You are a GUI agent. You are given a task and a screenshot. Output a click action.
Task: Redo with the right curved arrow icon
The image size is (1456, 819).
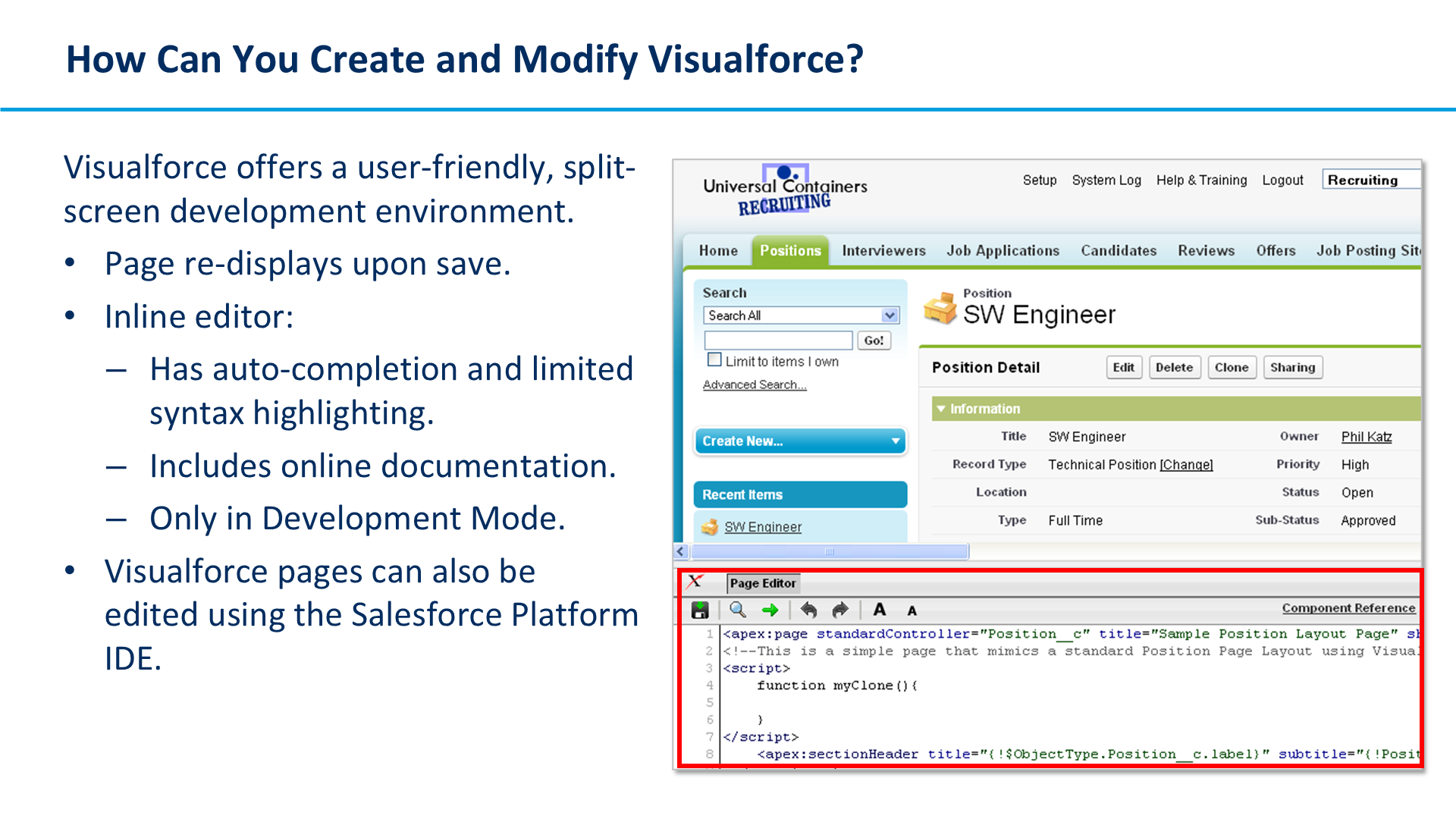pos(840,610)
